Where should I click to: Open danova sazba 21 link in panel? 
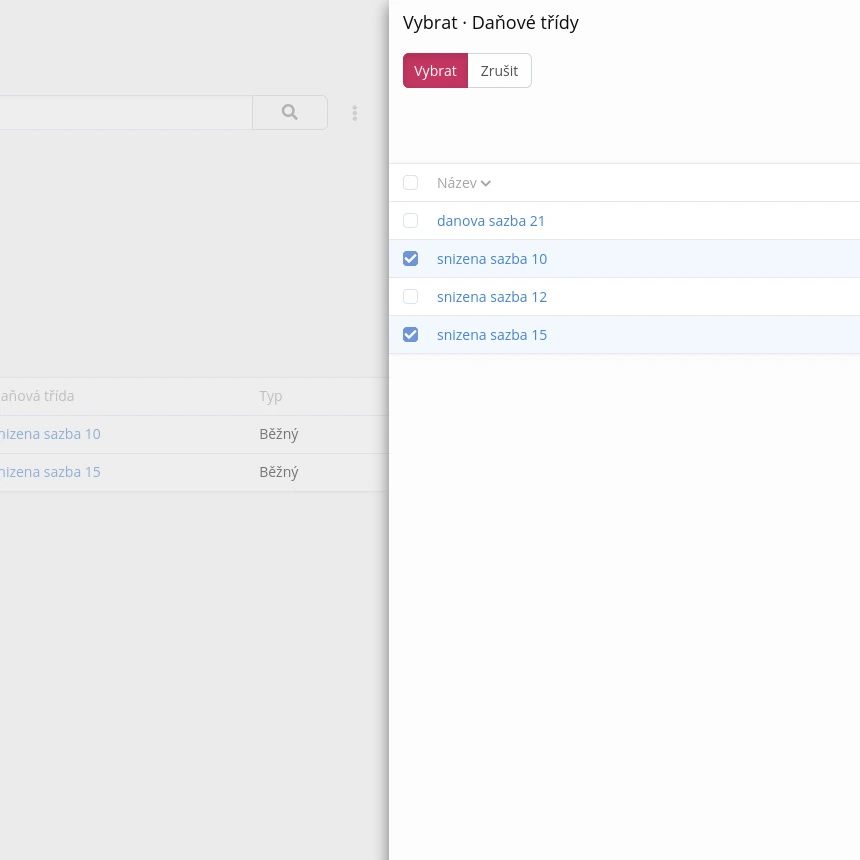[491, 221]
